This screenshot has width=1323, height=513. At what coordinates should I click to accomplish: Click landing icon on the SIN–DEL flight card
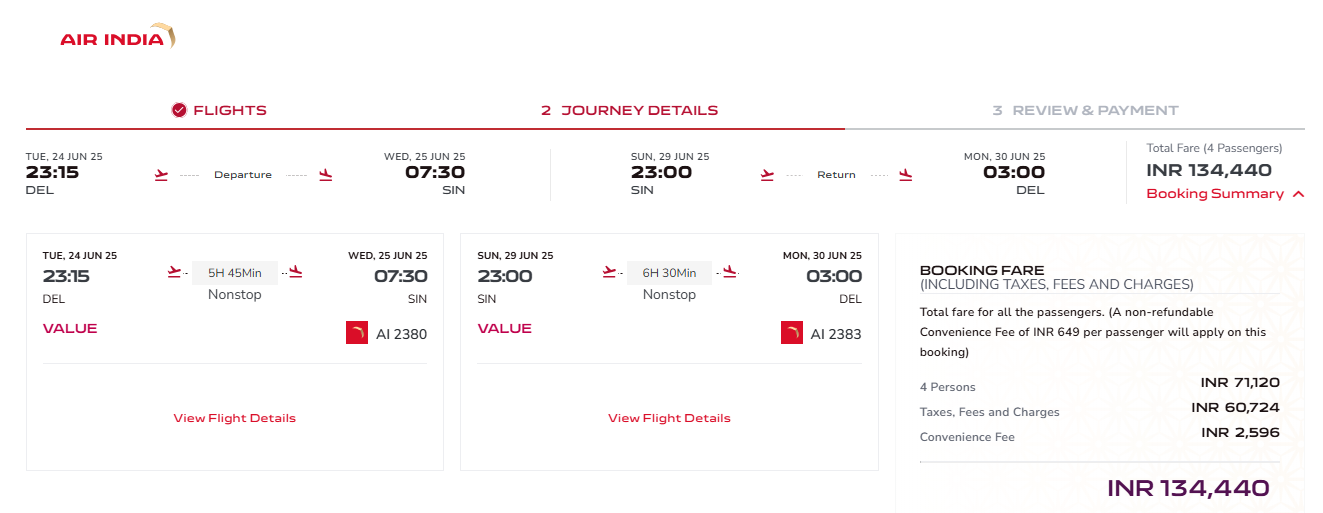pos(730,271)
